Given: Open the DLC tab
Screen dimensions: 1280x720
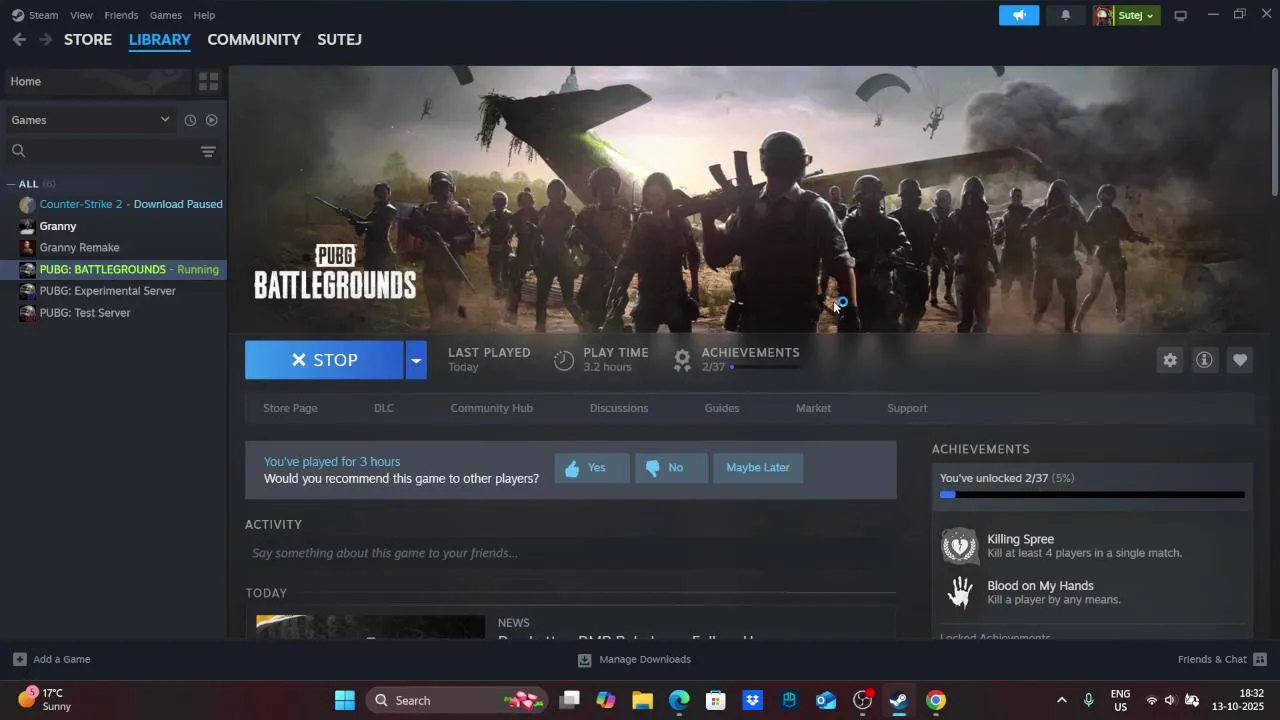Looking at the screenshot, I should pyautogui.click(x=384, y=408).
